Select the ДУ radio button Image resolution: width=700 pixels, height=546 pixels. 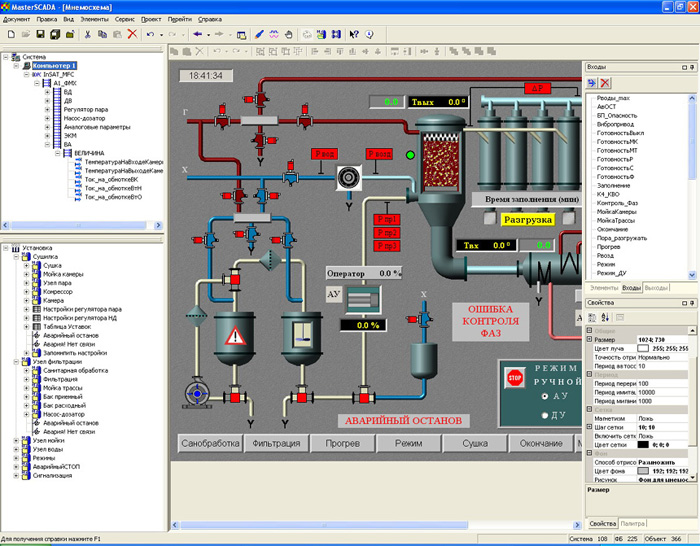[x=545, y=415]
